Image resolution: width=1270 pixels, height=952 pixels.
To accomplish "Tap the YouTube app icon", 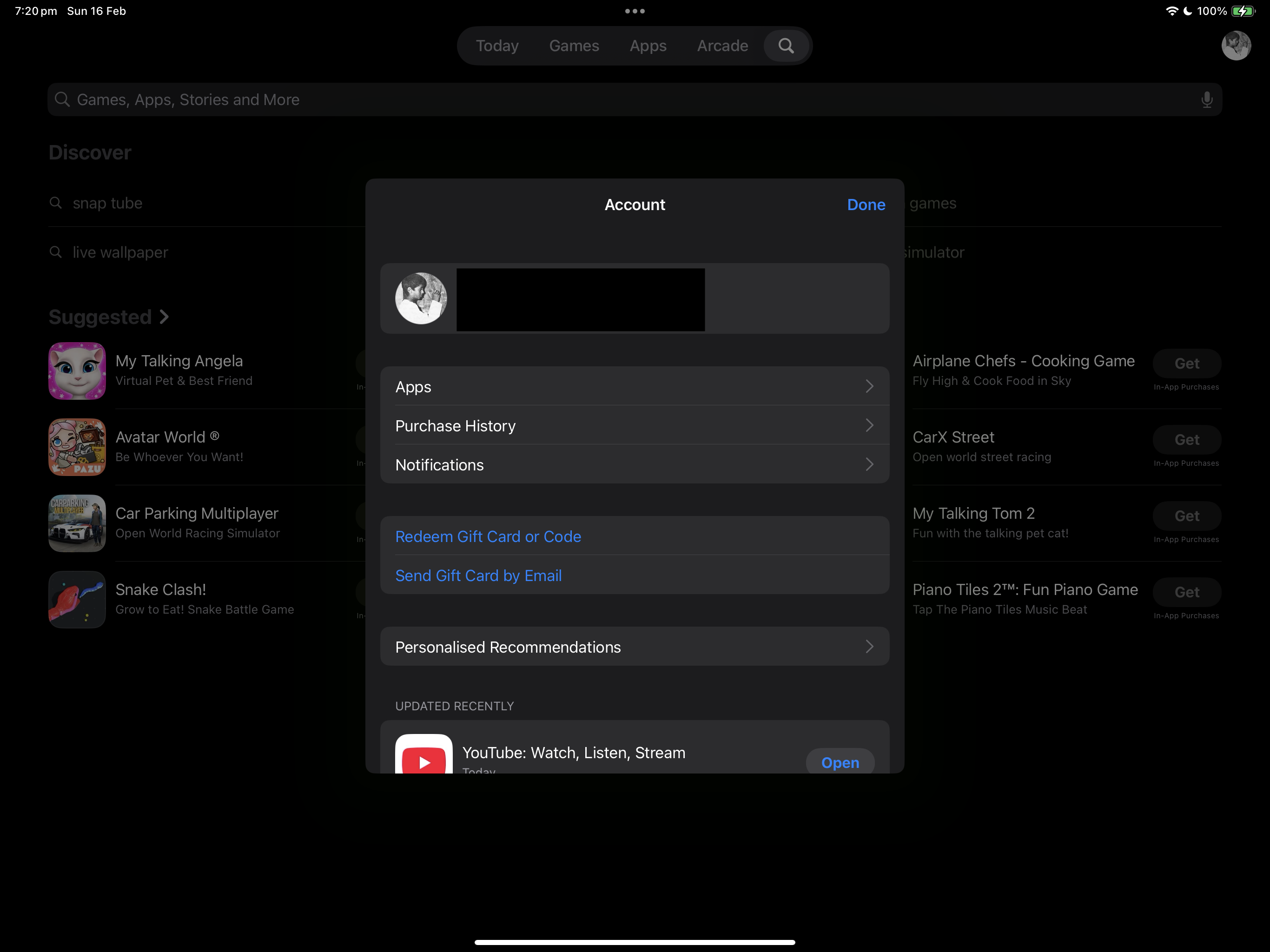I will pos(423,755).
